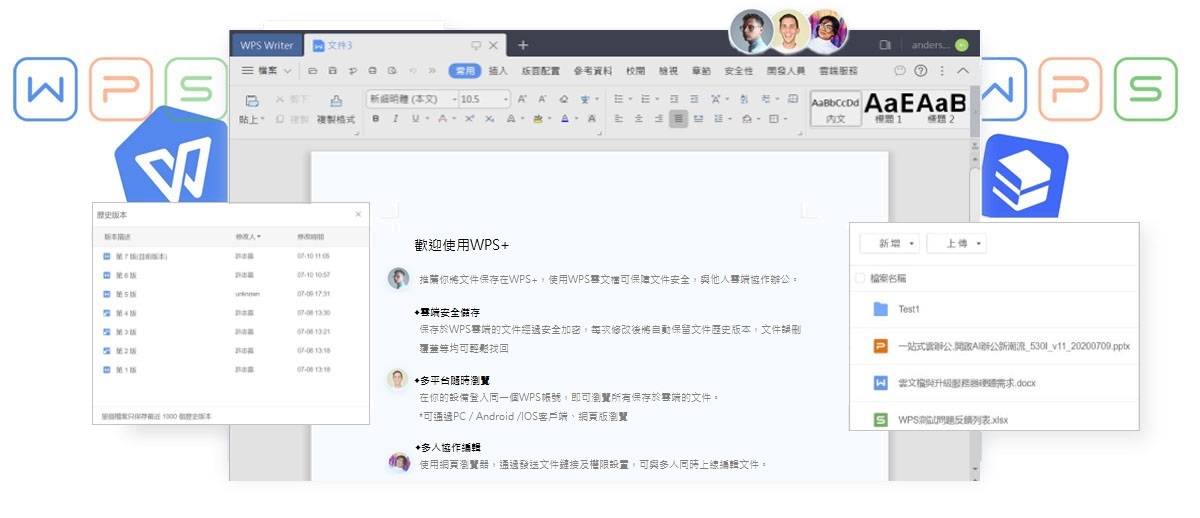1200x518 pixels.
Task: Click the new tab plus button
Action: click(523, 45)
